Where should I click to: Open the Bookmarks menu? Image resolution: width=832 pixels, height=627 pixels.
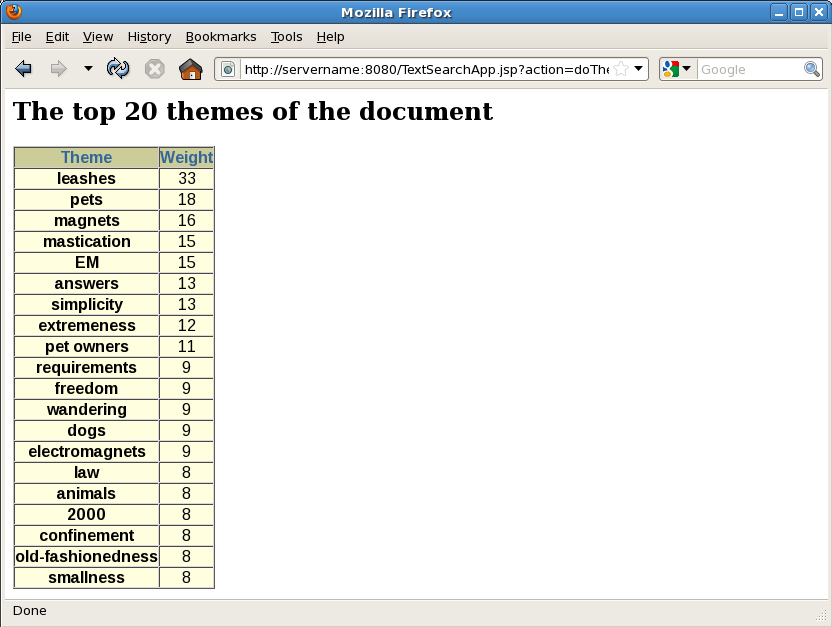[221, 37]
